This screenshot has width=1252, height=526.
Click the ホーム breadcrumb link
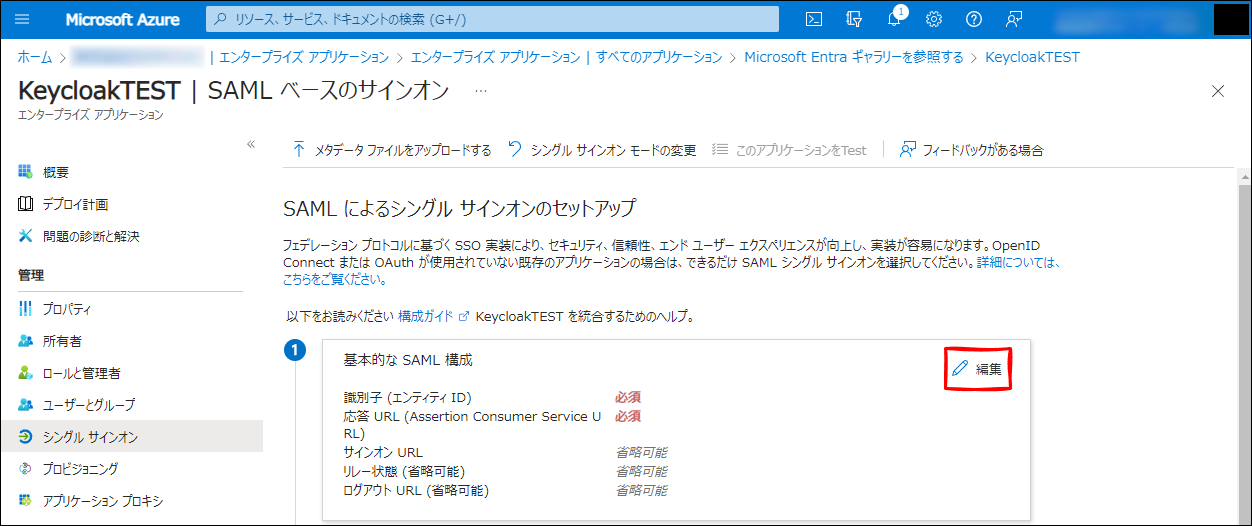pyautogui.click(x=35, y=57)
